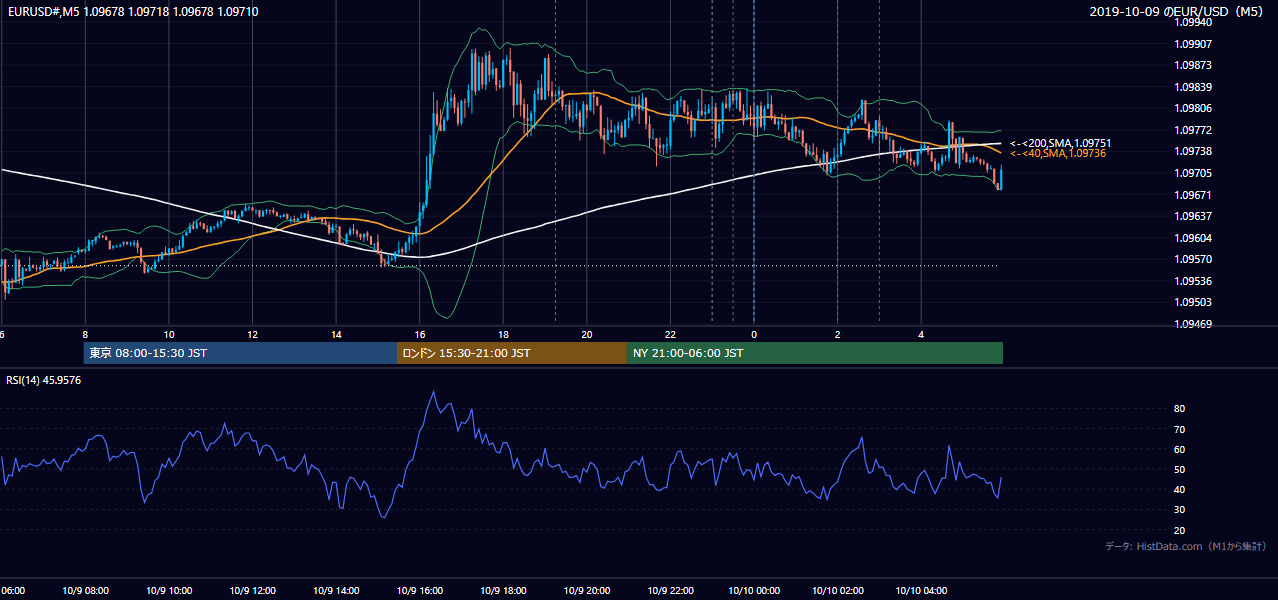Image resolution: width=1278 pixels, height=600 pixels.
Task: Click hour label 8 under price chart
Action: pyautogui.click(x=85, y=335)
